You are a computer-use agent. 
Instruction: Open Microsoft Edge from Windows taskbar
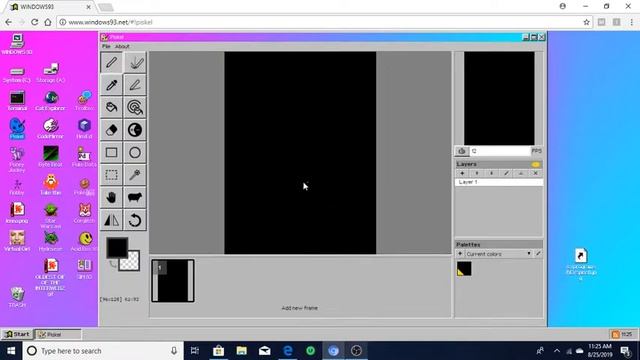tap(288, 351)
